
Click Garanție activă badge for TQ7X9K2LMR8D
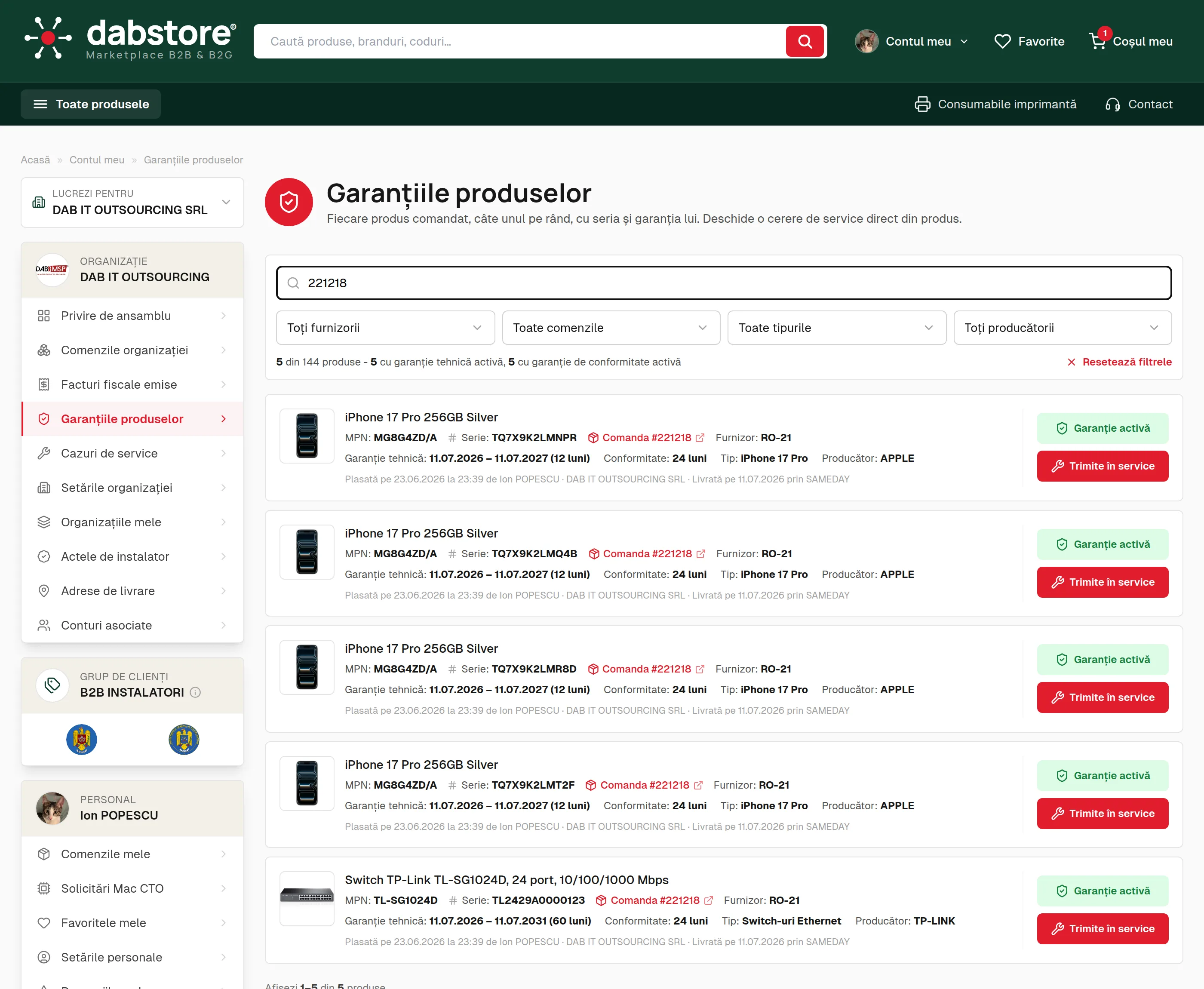pyautogui.click(x=1103, y=660)
